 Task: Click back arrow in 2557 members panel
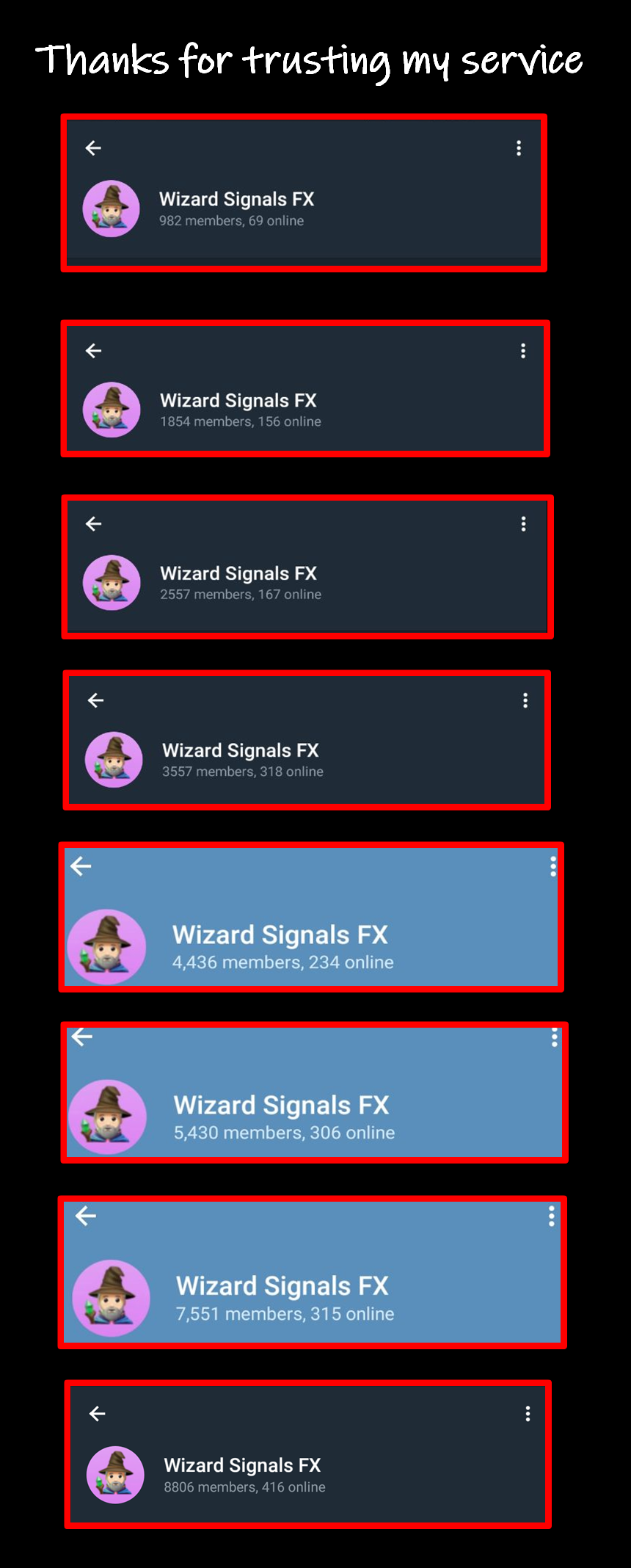93,523
